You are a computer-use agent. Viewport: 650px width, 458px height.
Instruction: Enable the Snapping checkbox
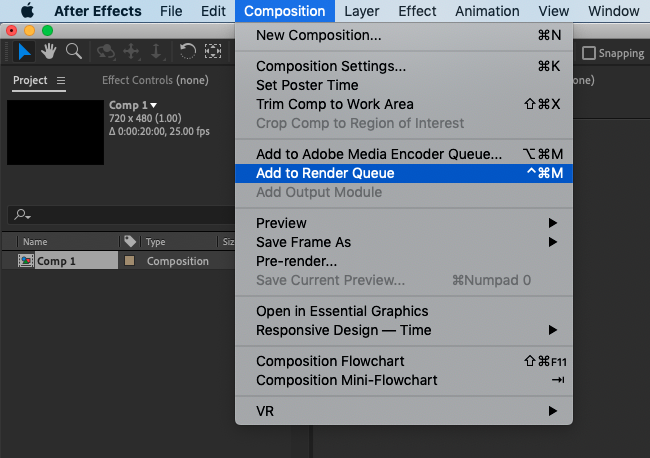[589, 53]
